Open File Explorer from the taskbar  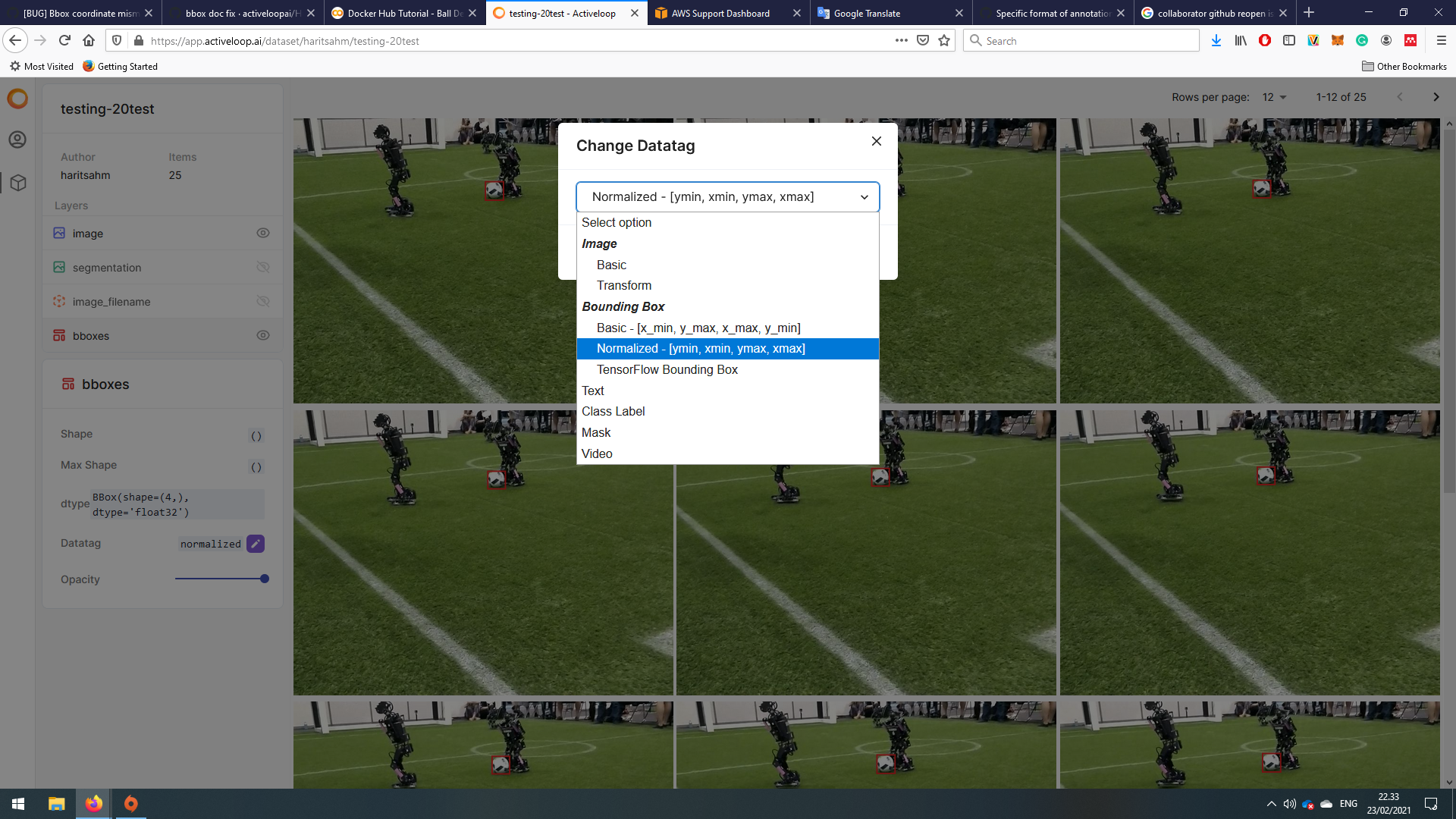(56, 804)
